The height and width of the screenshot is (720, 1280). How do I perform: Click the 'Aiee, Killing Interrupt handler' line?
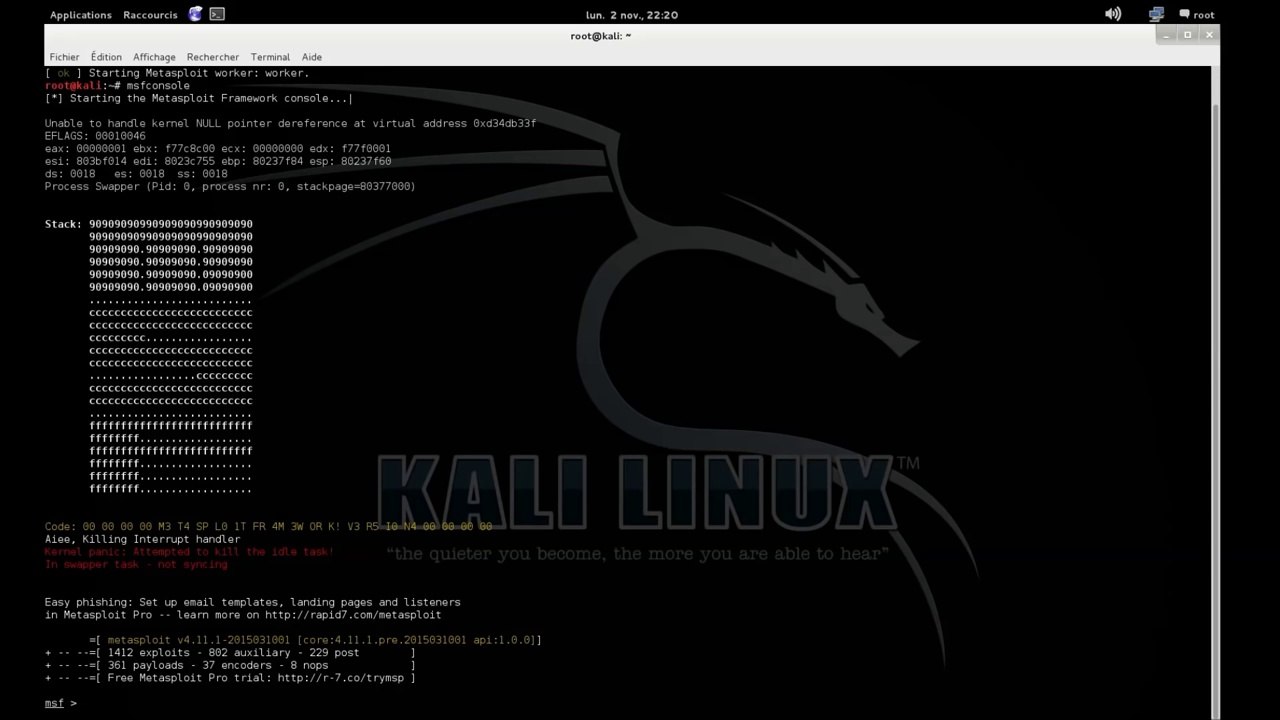point(142,540)
